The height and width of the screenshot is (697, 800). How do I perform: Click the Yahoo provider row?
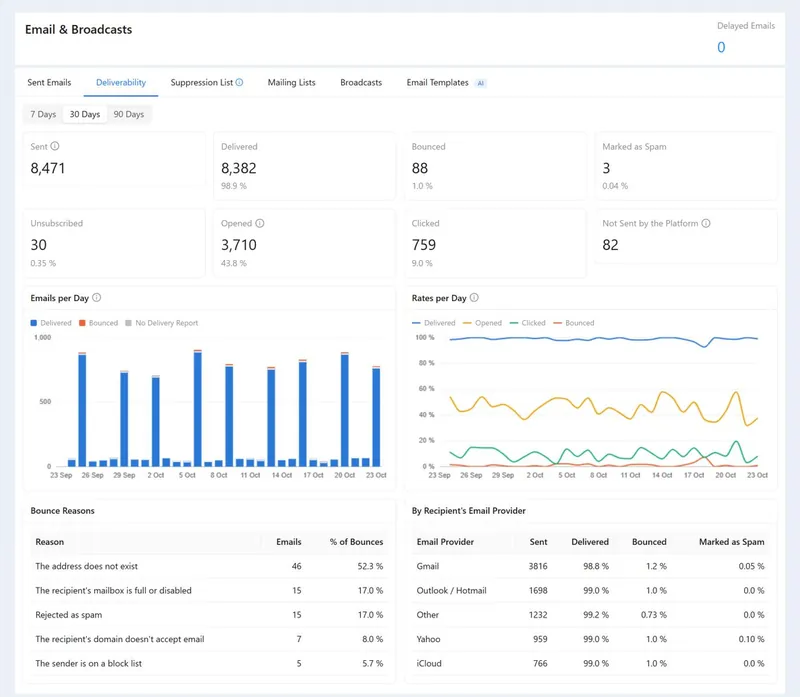591,639
